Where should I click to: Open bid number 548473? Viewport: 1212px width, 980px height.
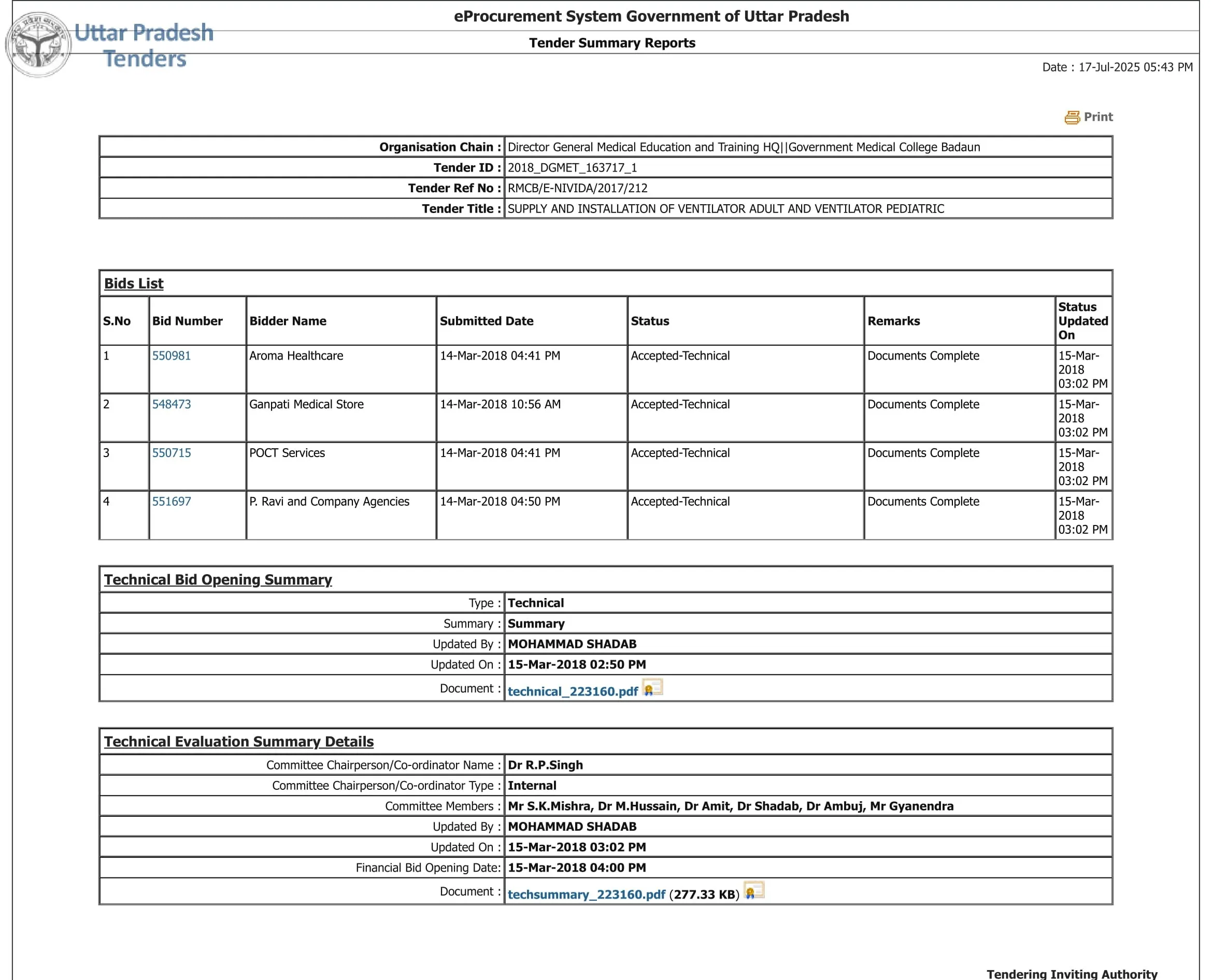[x=172, y=404]
